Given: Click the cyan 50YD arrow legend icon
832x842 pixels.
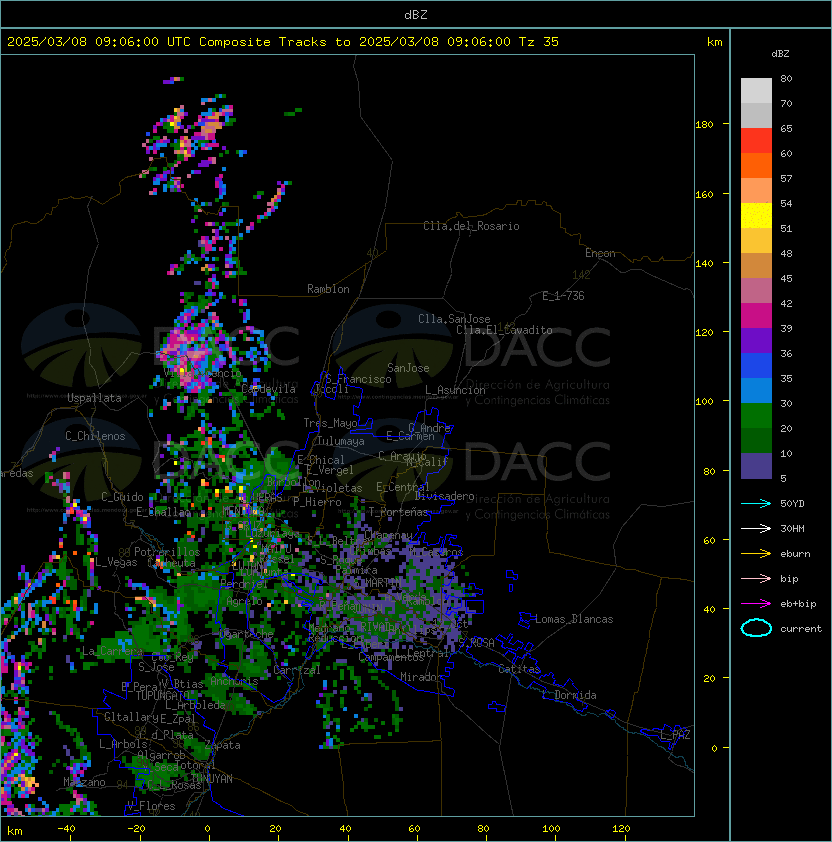Looking at the screenshot, I should point(756,504).
